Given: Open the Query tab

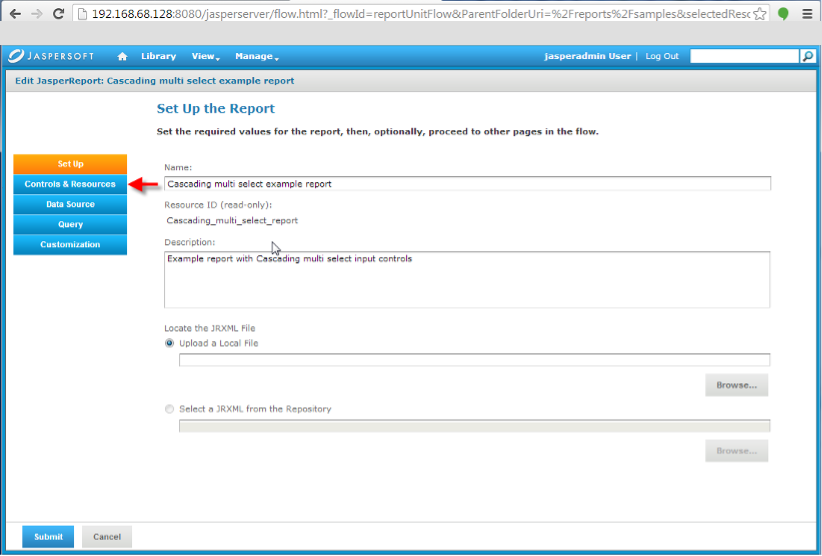Looking at the screenshot, I should [70, 224].
